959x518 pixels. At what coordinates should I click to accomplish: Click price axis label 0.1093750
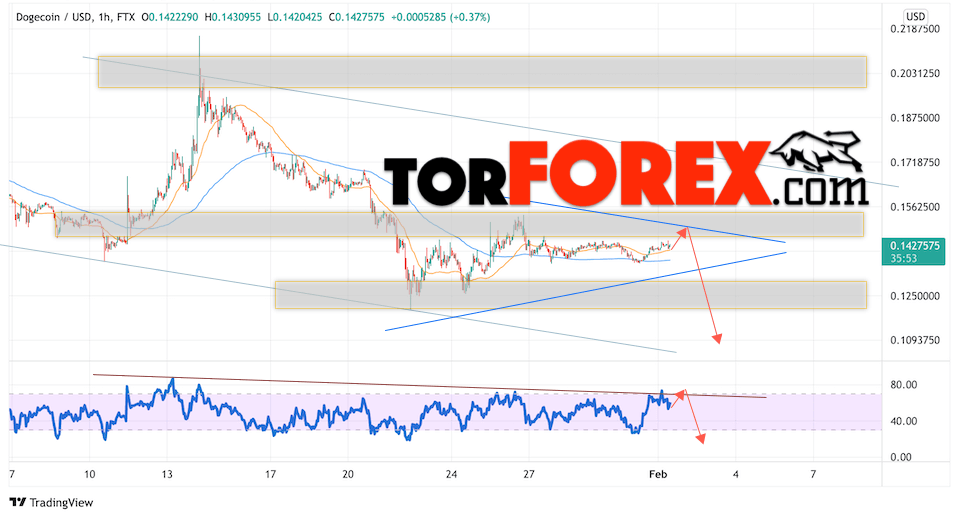tap(915, 340)
